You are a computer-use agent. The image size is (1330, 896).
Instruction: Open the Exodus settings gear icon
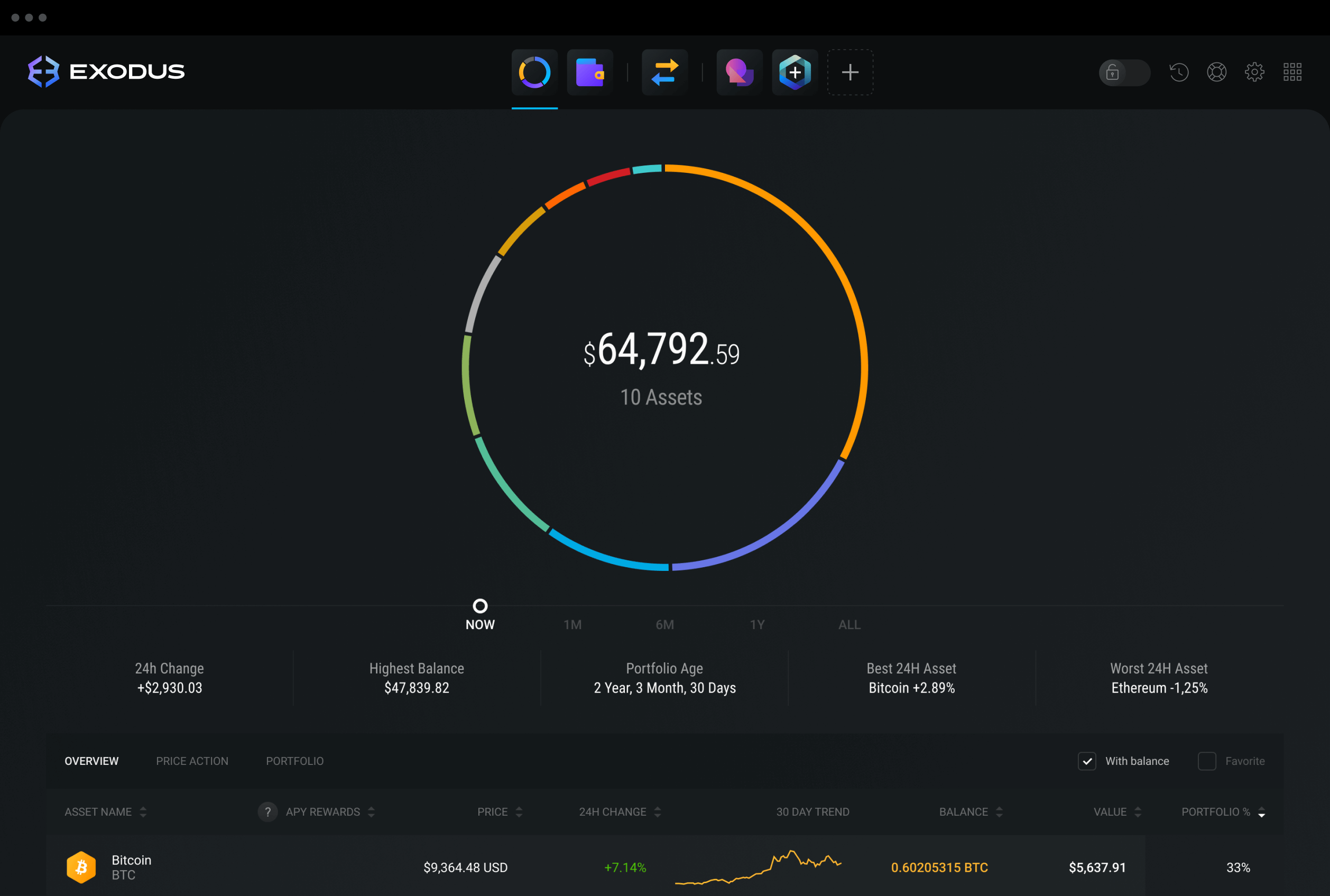pos(1256,71)
